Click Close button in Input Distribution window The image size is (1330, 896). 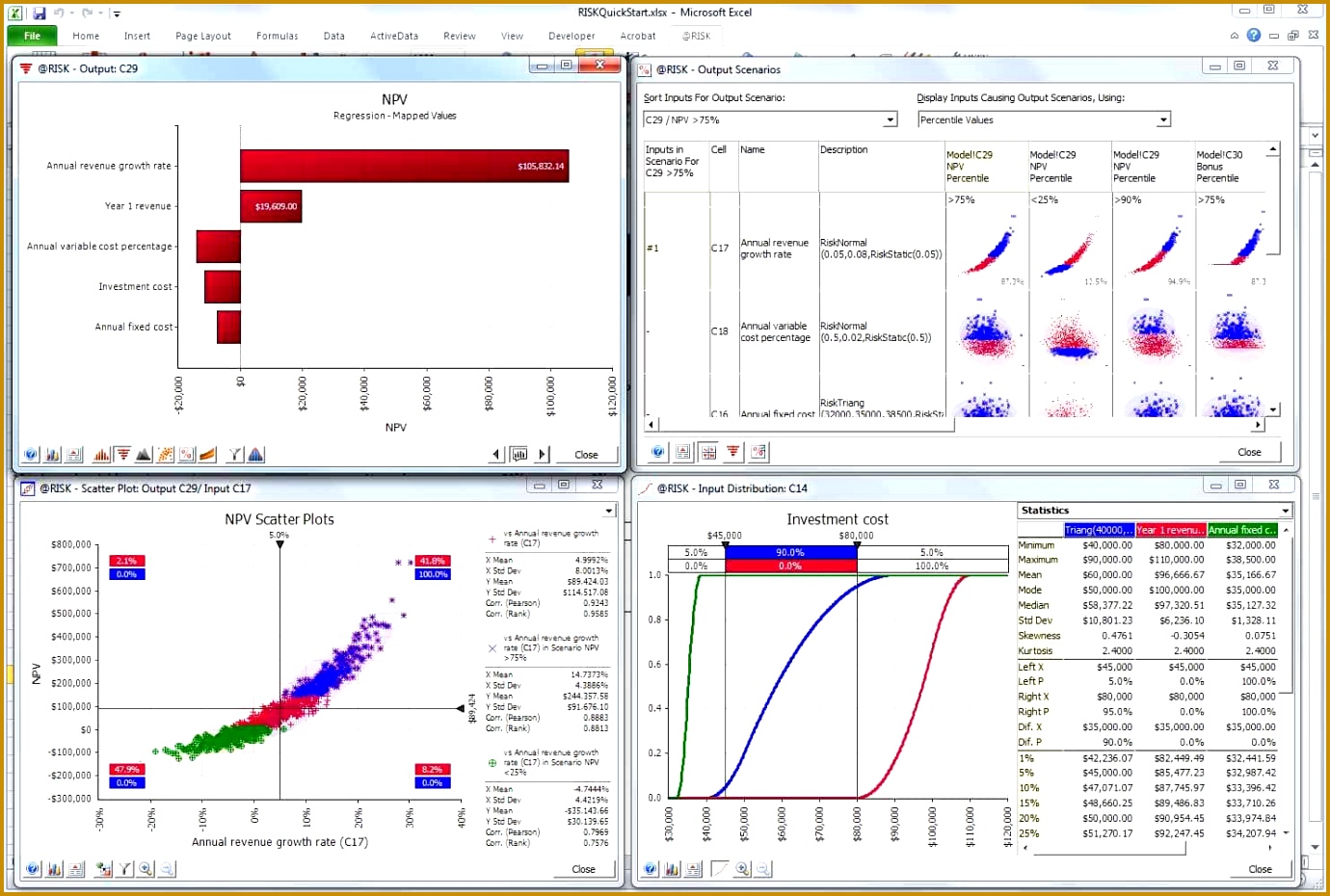[1260, 869]
